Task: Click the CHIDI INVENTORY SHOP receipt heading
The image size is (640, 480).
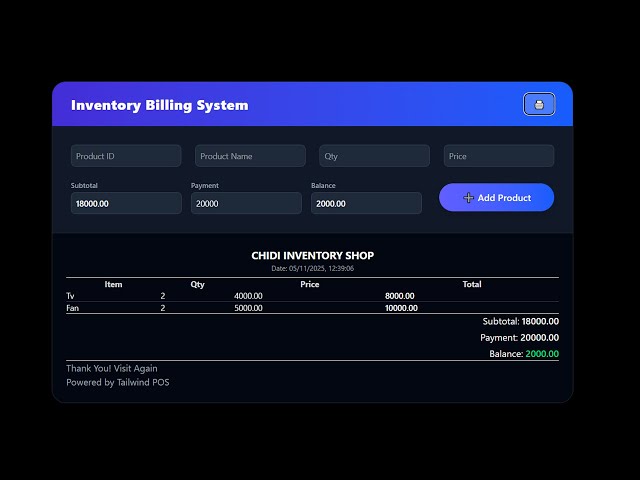Action: click(312, 256)
